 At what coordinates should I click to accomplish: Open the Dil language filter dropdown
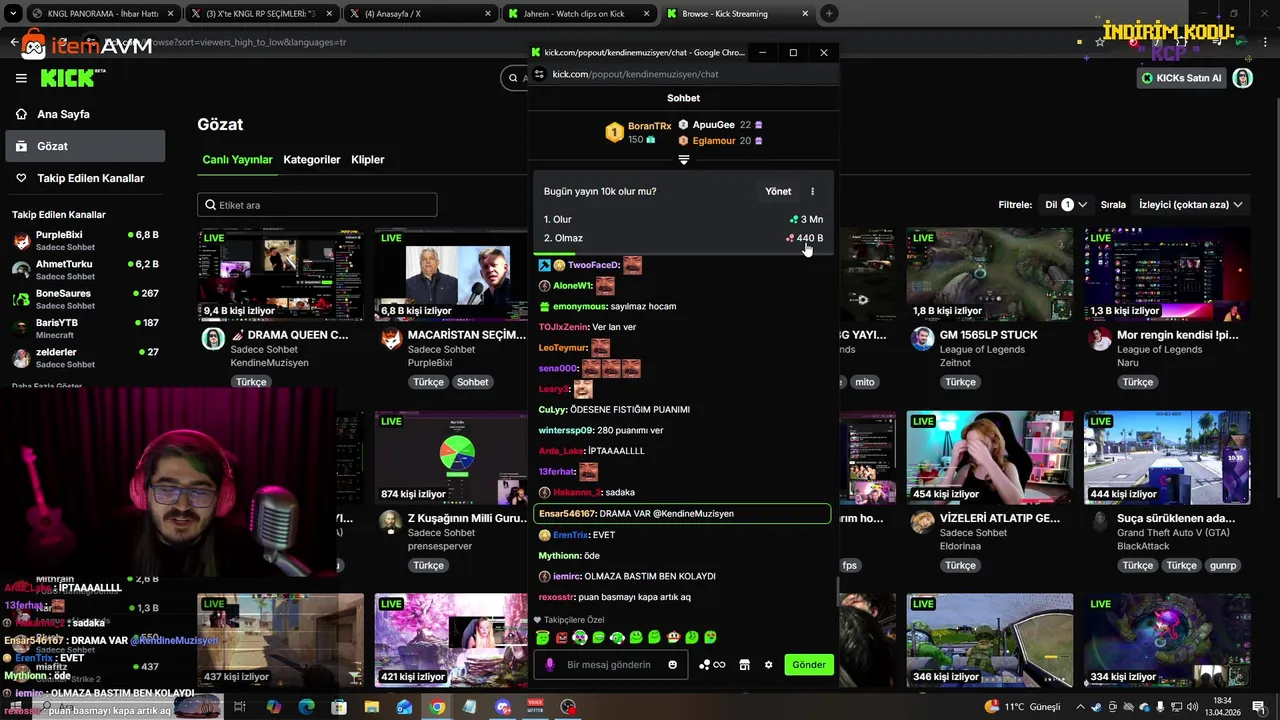1065,205
